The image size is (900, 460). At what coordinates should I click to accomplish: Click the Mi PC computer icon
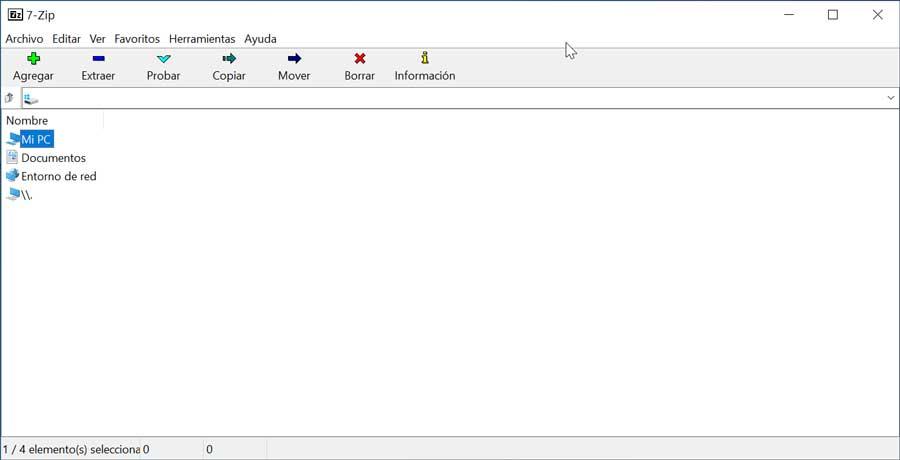(x=13, y=138)
